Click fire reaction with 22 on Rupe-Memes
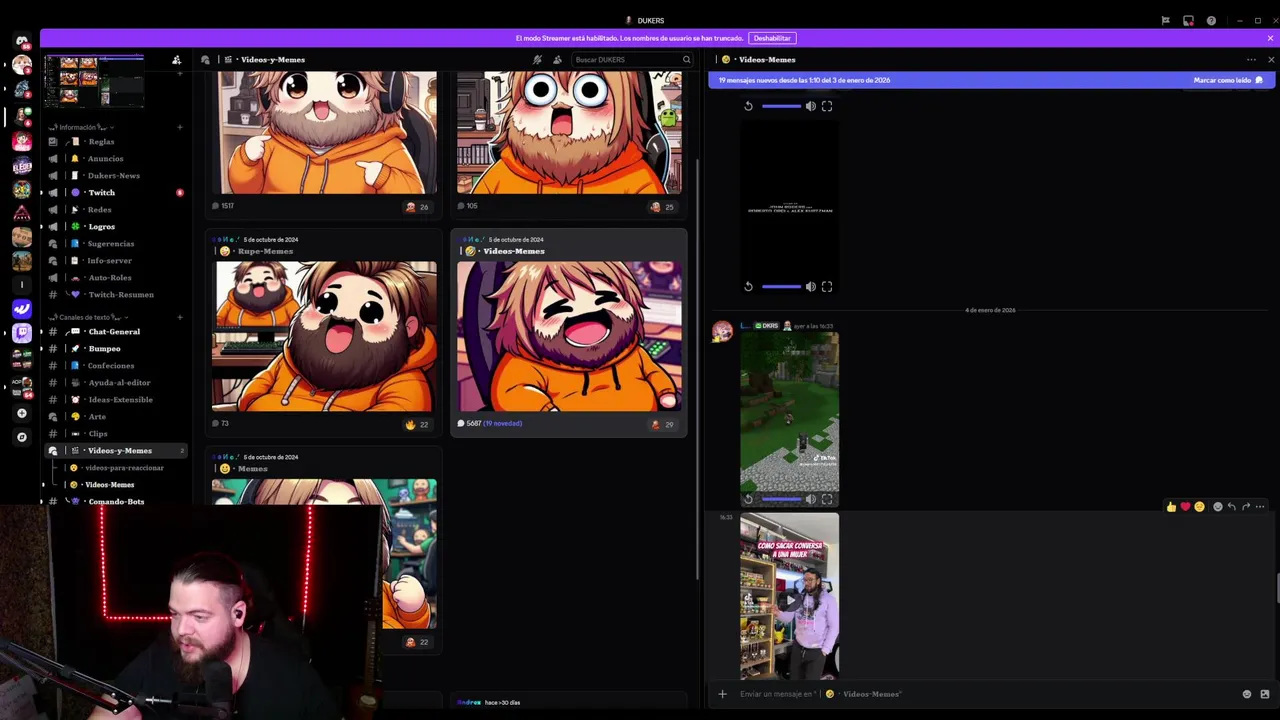 point(418,424)
